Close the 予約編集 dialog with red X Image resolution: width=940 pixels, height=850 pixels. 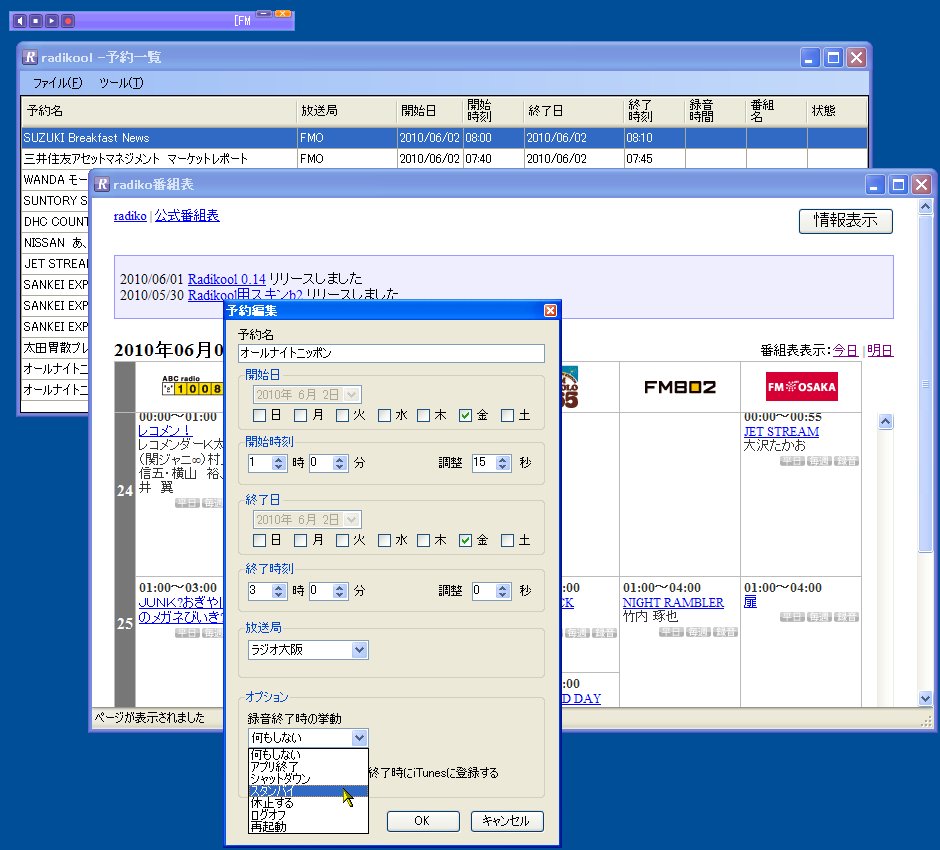[x=550, y=310]
